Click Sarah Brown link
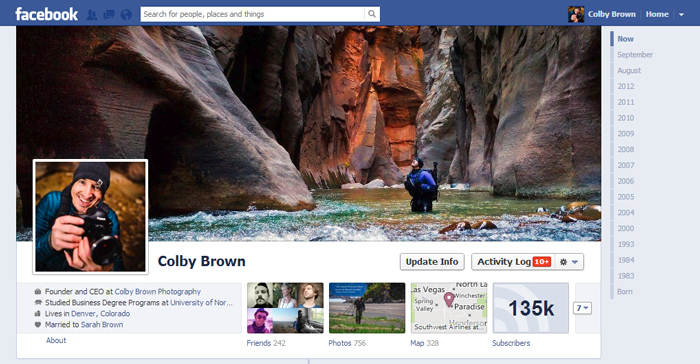 [102, 325]
